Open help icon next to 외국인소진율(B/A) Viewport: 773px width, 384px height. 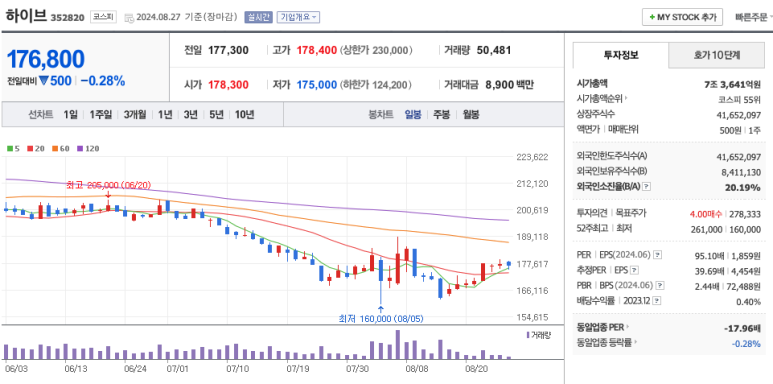(647, 187)
